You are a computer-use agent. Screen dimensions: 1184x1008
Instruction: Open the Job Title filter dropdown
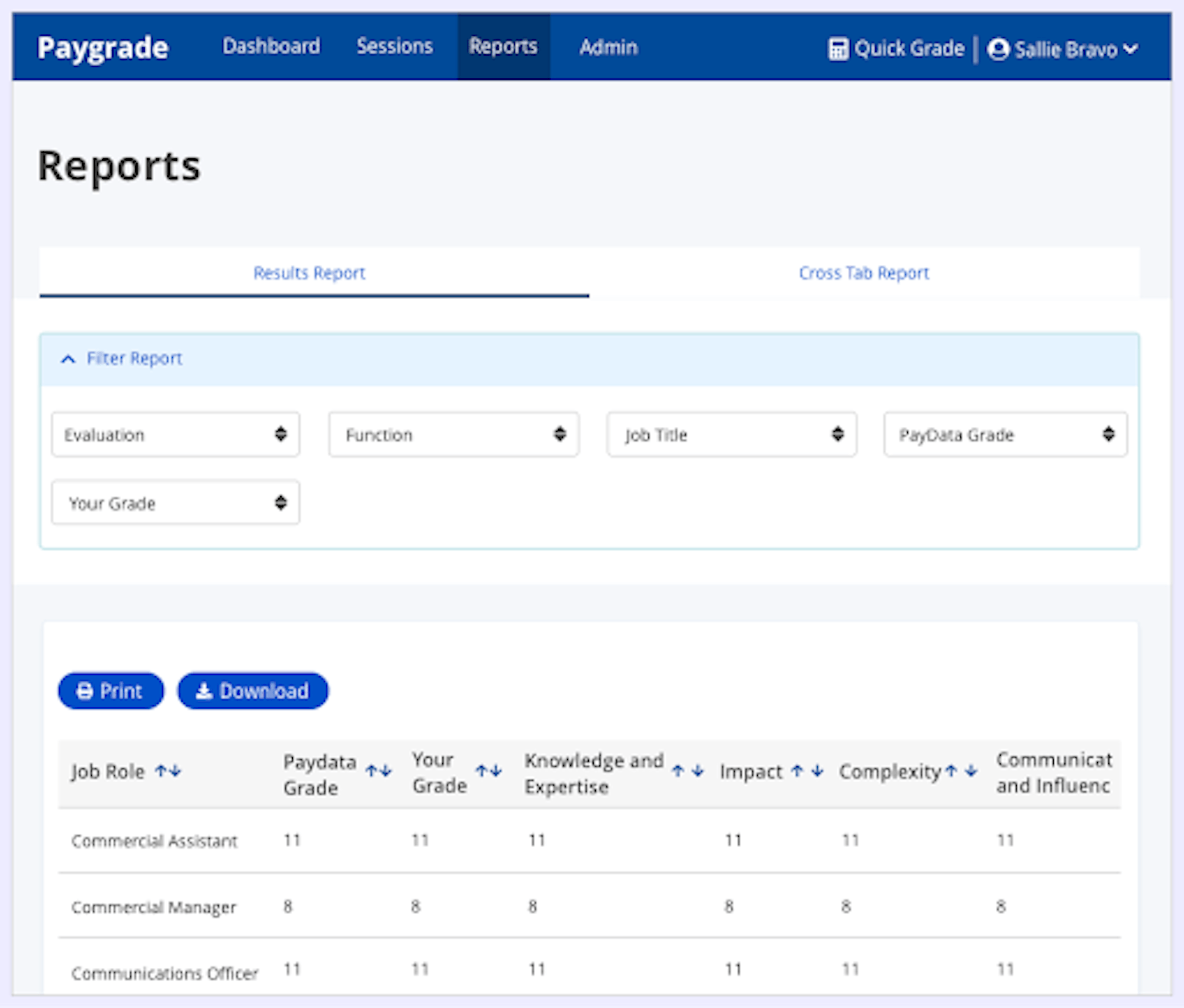731,435
